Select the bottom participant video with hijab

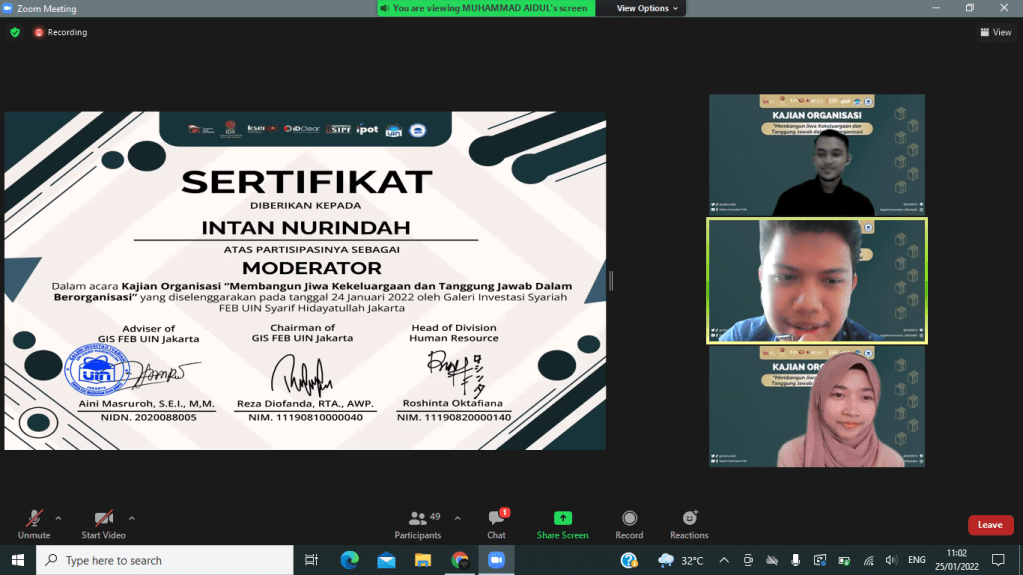pyautogui.click(x=816, y=406)
